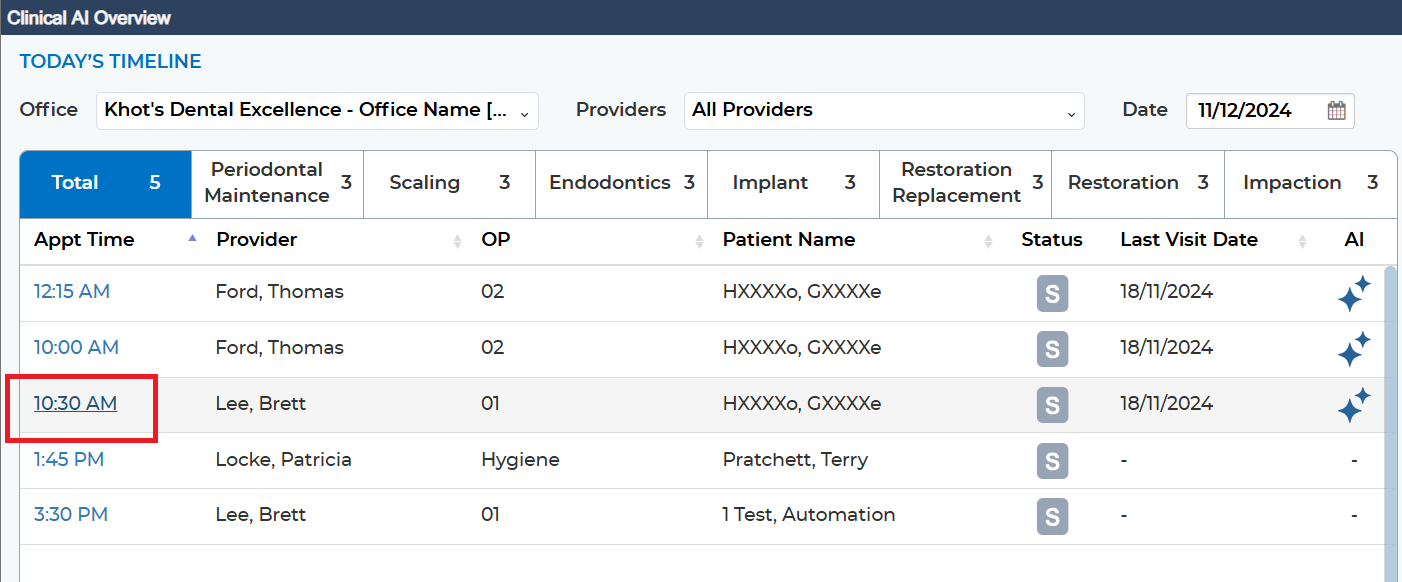
Task: Open AI sparkle icon for 10:00 AM appointment
Action: click(x=1354, y=350)
